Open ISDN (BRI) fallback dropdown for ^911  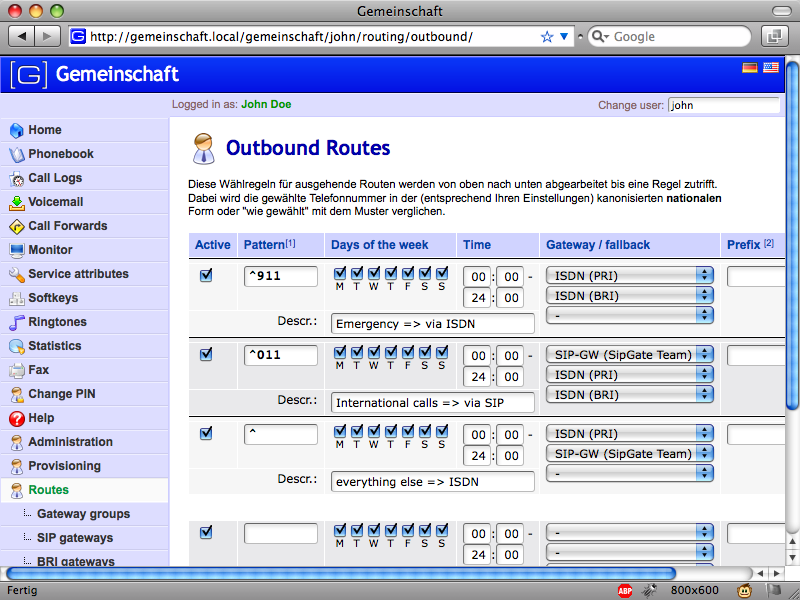[629, 295]
